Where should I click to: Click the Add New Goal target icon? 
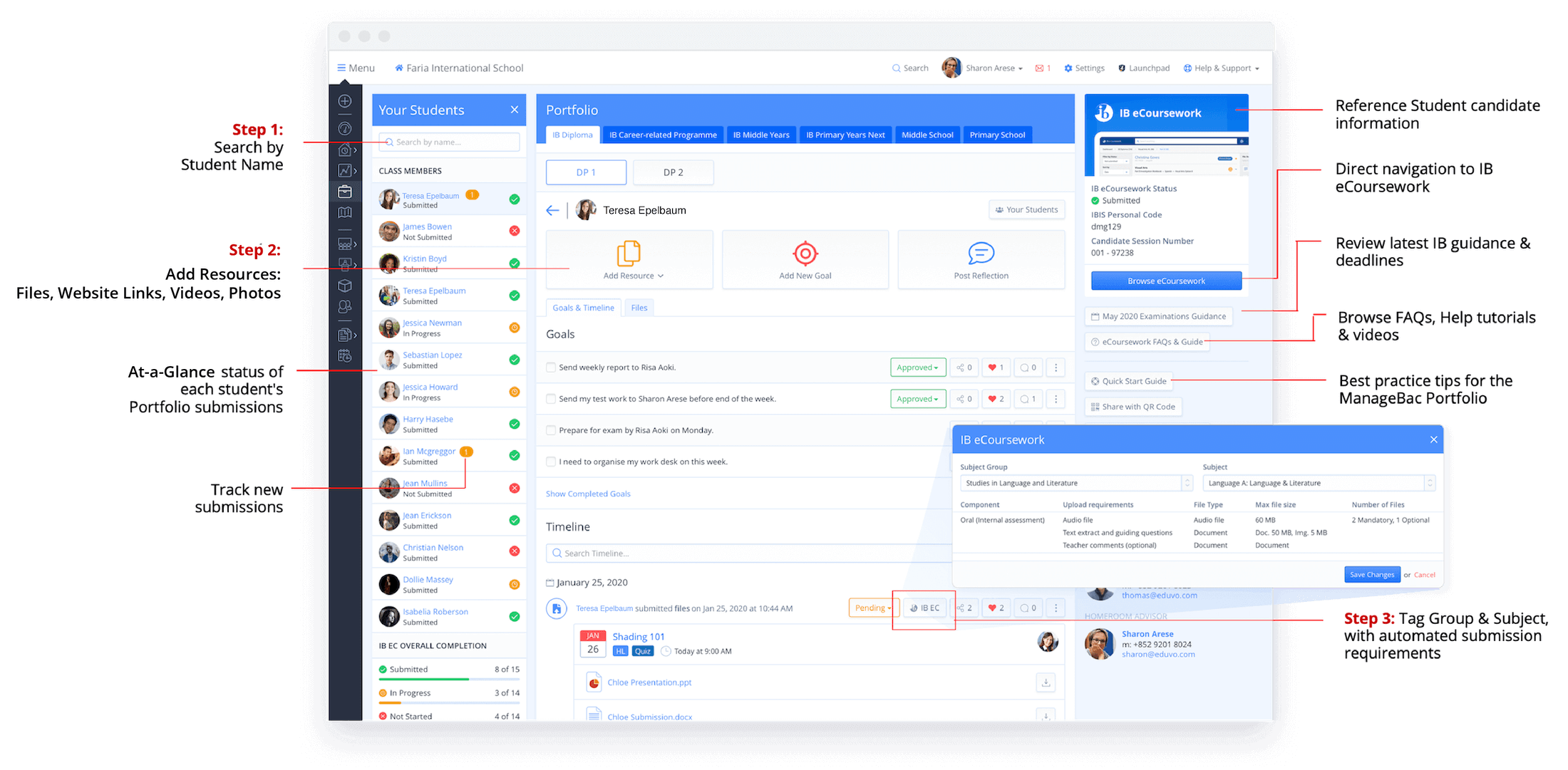805,253
